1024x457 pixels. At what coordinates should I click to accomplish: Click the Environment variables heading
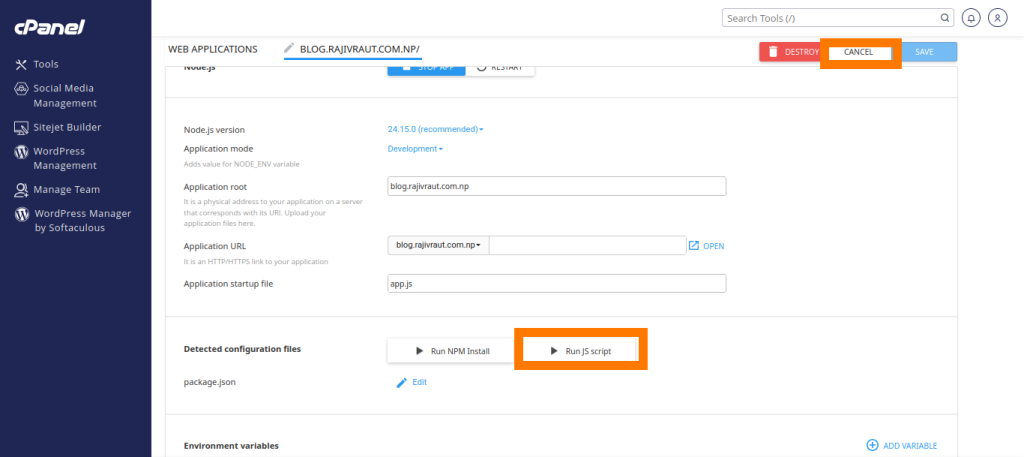pyautogui.click(x=231, y=446)
